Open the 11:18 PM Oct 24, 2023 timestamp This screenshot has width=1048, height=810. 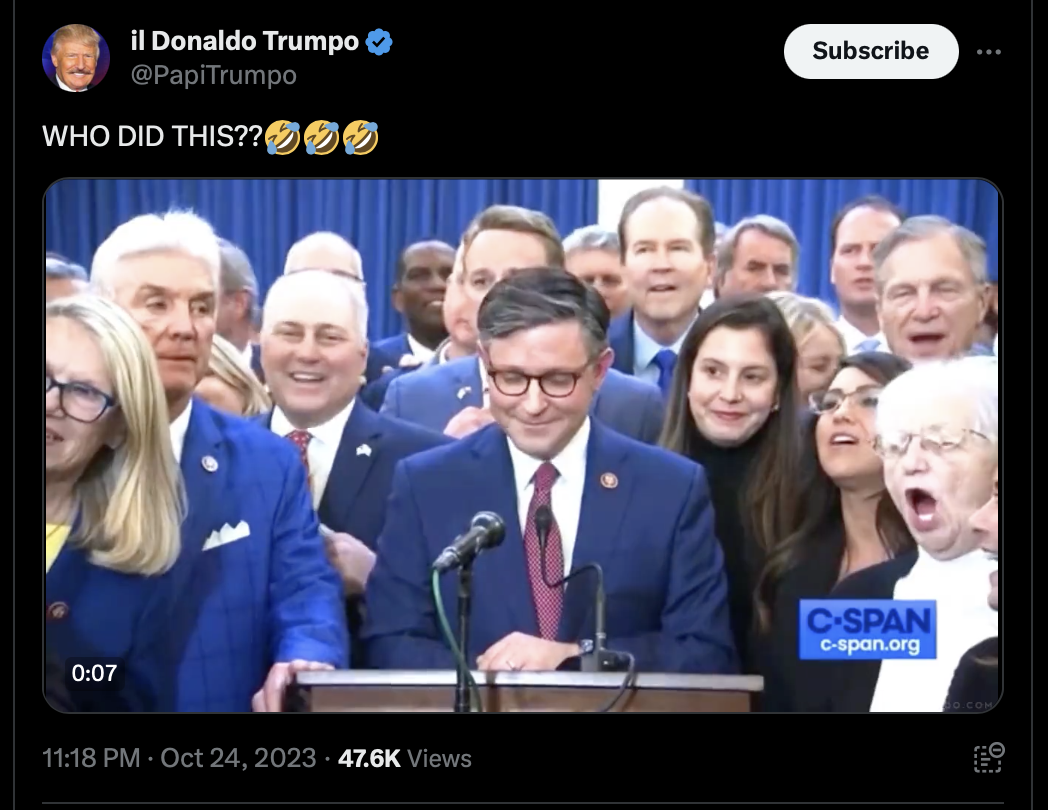[179, 759]
